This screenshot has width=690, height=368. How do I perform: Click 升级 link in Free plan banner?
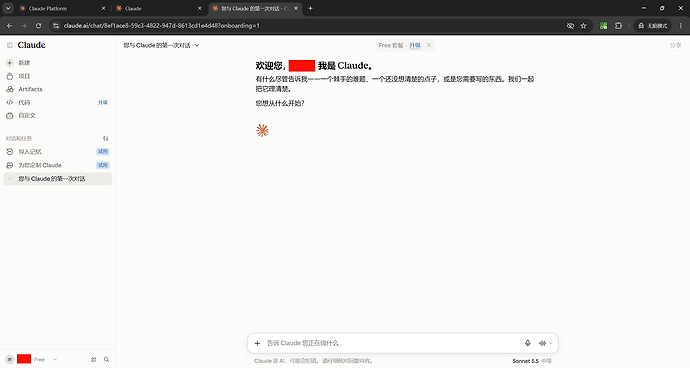click(x=415, y=45)
